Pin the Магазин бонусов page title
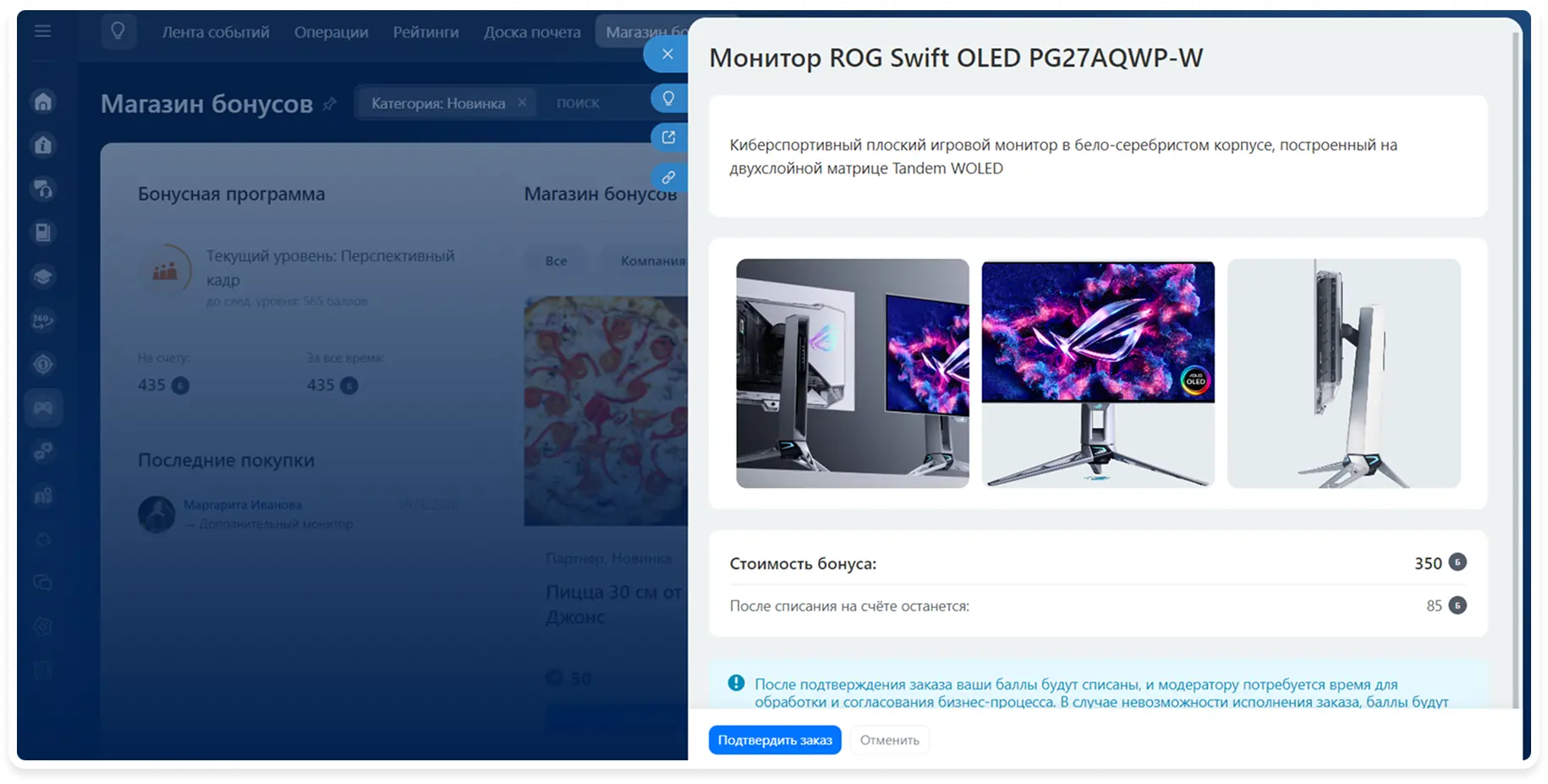 (330, 104)
